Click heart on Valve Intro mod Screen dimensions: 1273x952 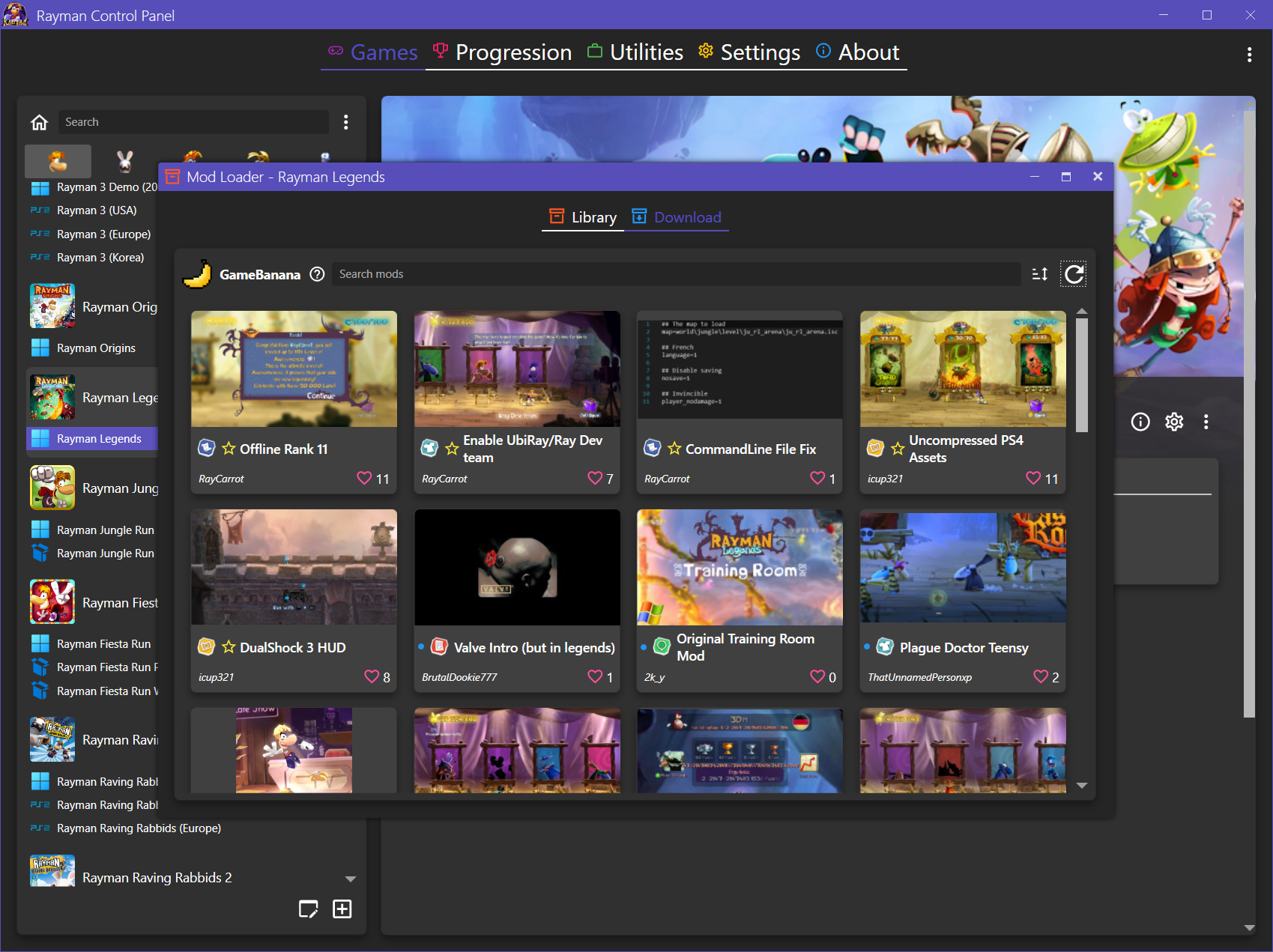[x=595, y=676]
